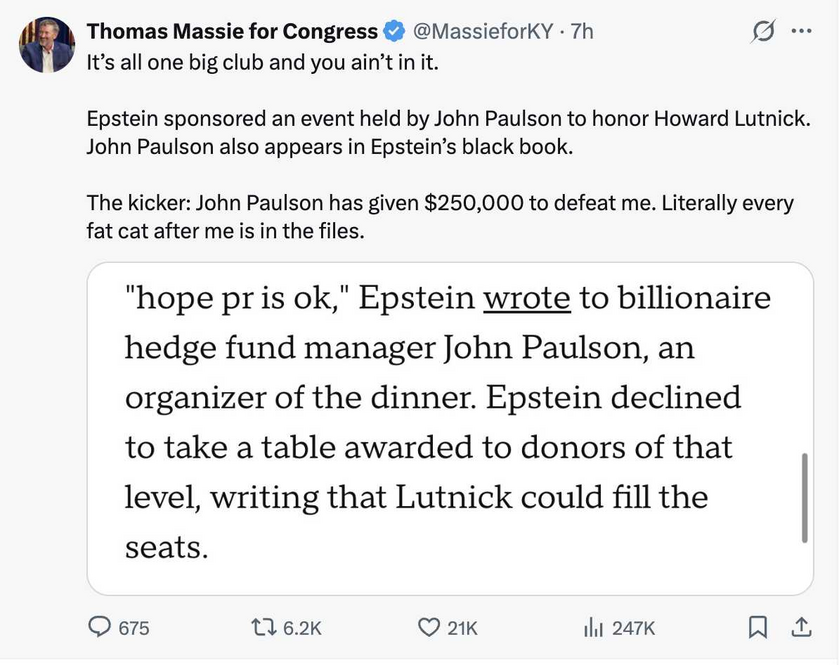Click the 247K views count
This screenshot has width=839, height=665.
coord(632,628)
